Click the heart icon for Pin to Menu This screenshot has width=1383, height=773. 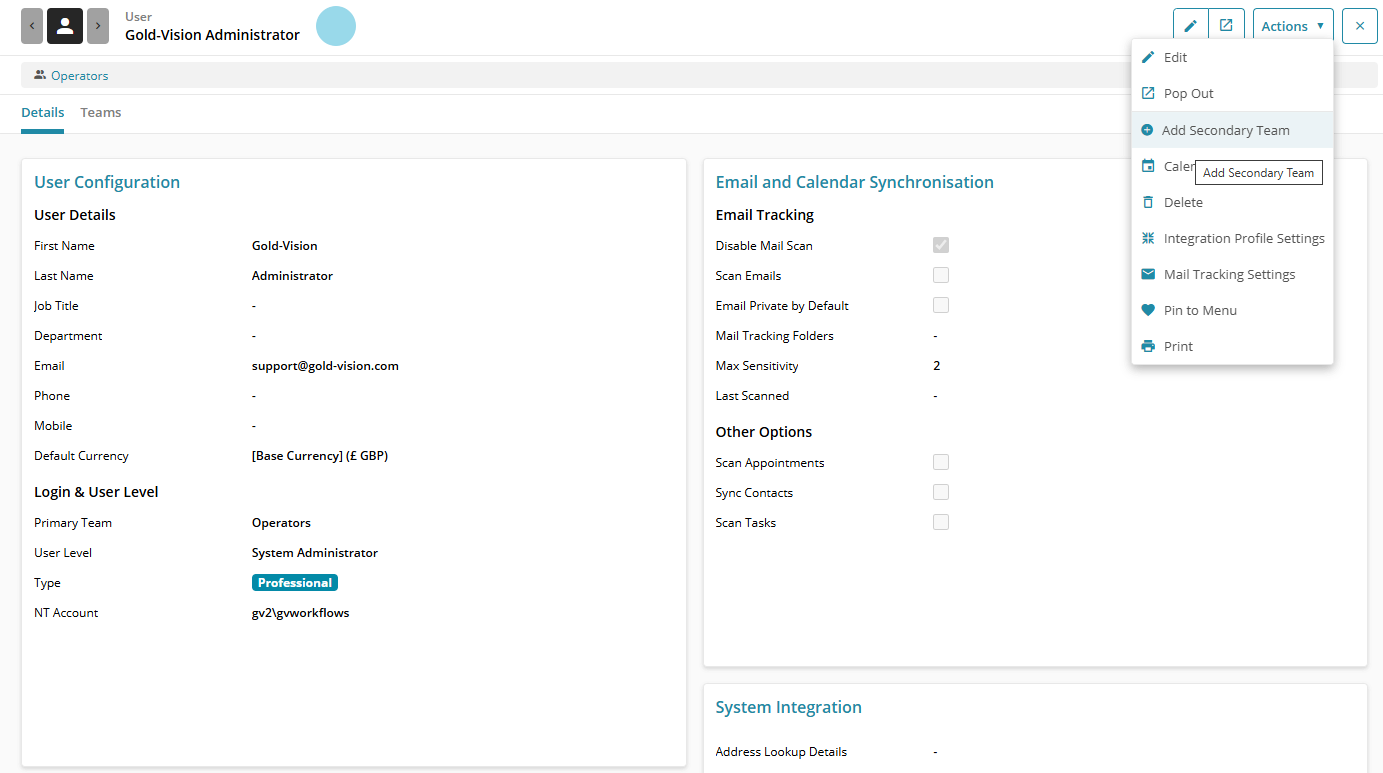(x=1148, y=310)
